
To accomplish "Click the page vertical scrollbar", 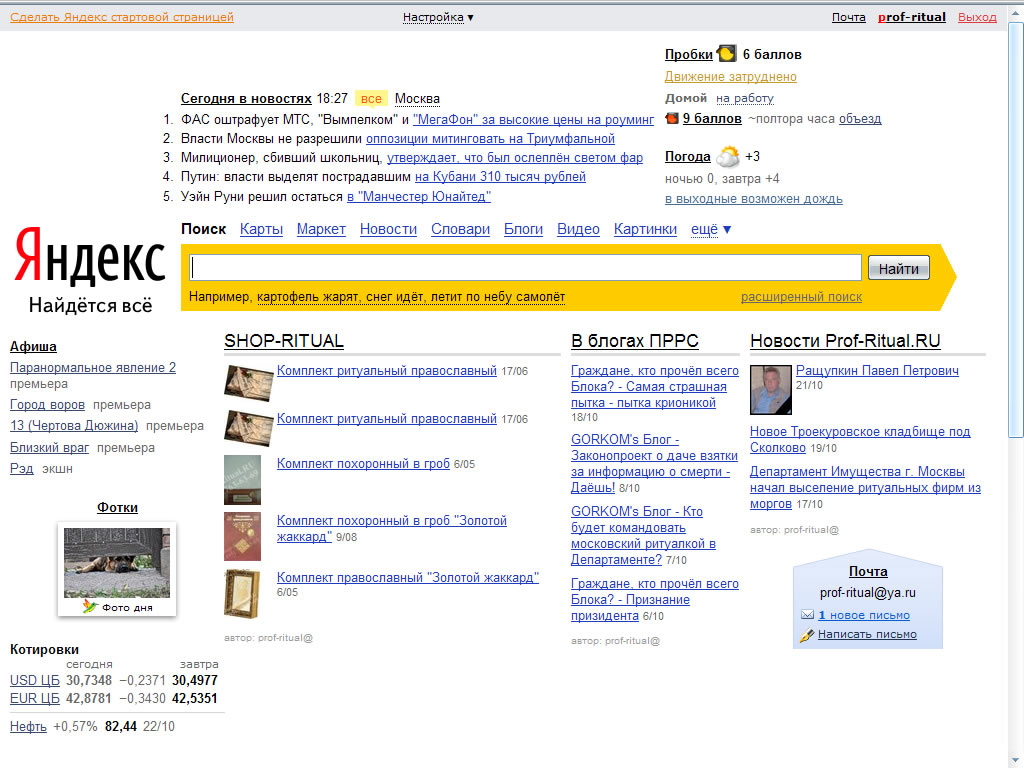I will [x=1016, y=230].
